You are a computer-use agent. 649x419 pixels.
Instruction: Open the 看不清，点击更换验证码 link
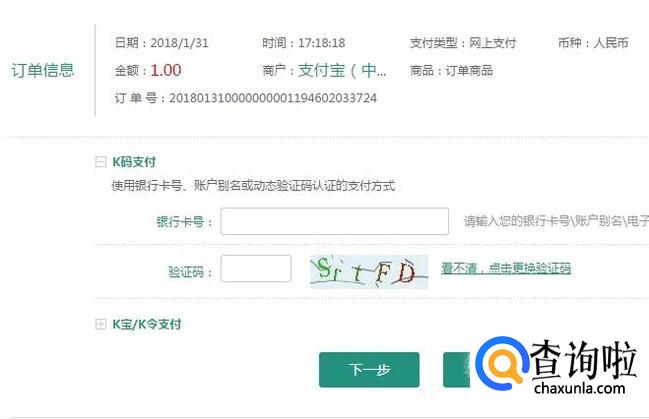coord(506,268)
